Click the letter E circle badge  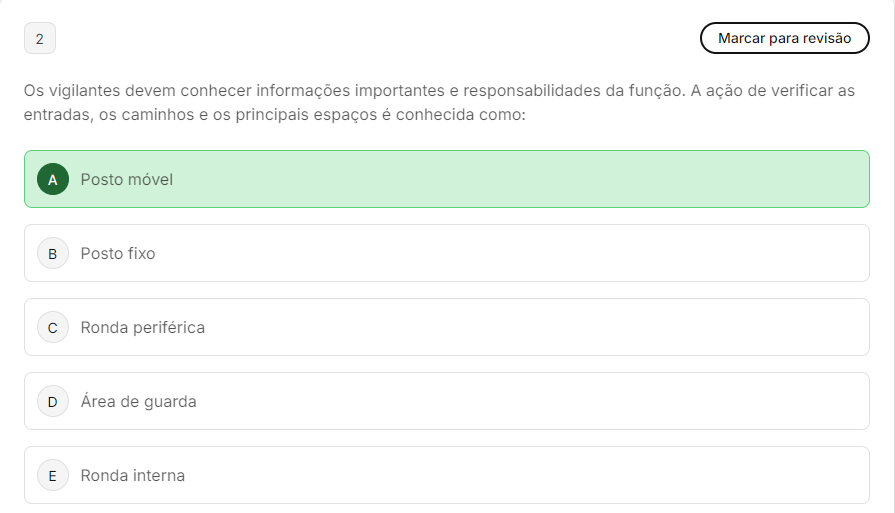(x=53, y=475)
